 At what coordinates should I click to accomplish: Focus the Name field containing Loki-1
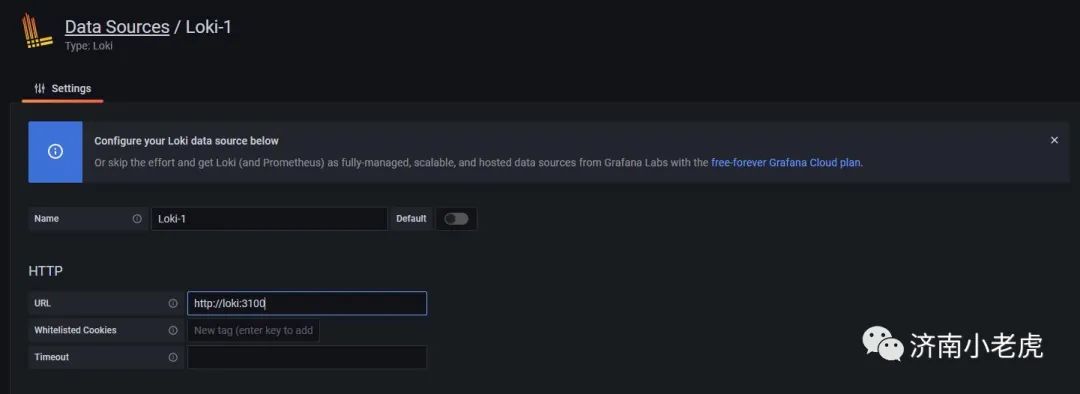coord(269,218)
